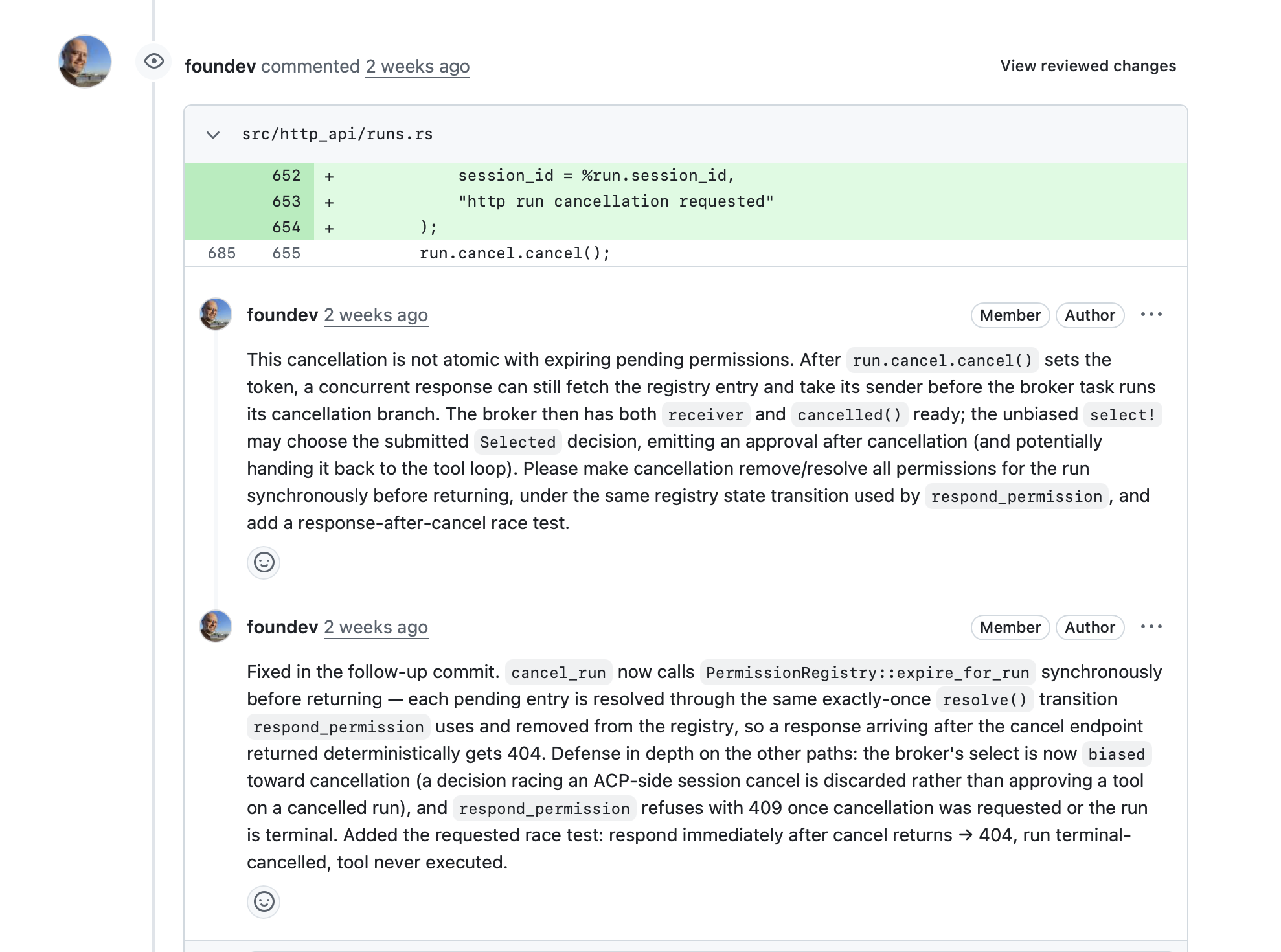Screen dimensions: 1281x952
Task: Click foundev's small avatar on the reply comment
Action: tap(216, 627)
